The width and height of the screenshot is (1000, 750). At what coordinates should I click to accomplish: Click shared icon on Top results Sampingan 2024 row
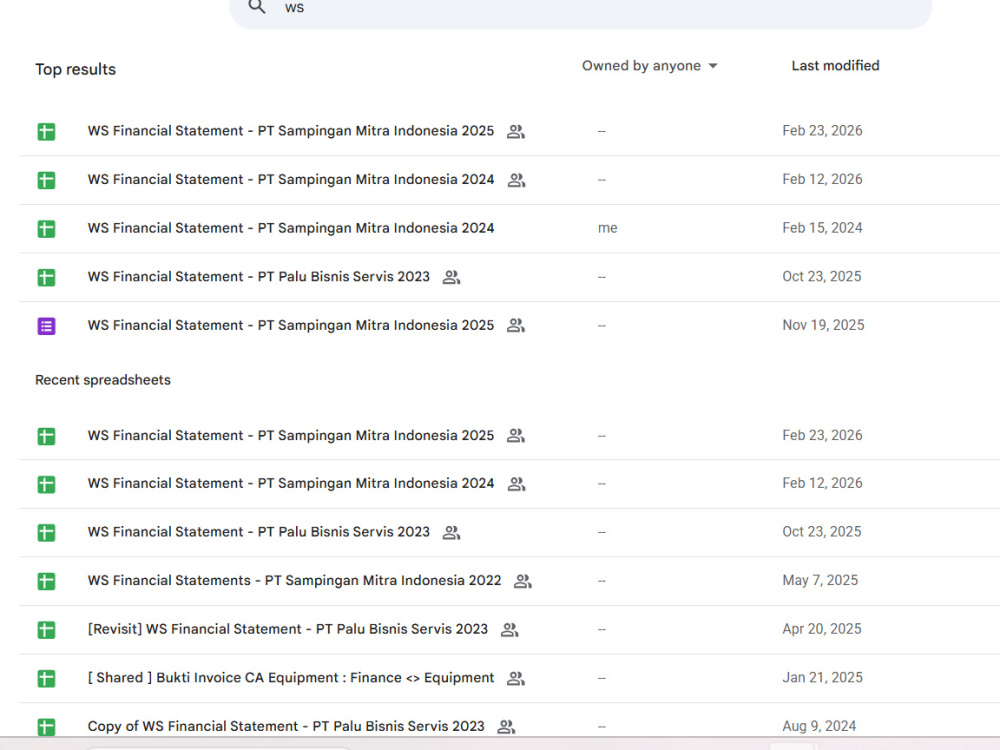point(516,180)
